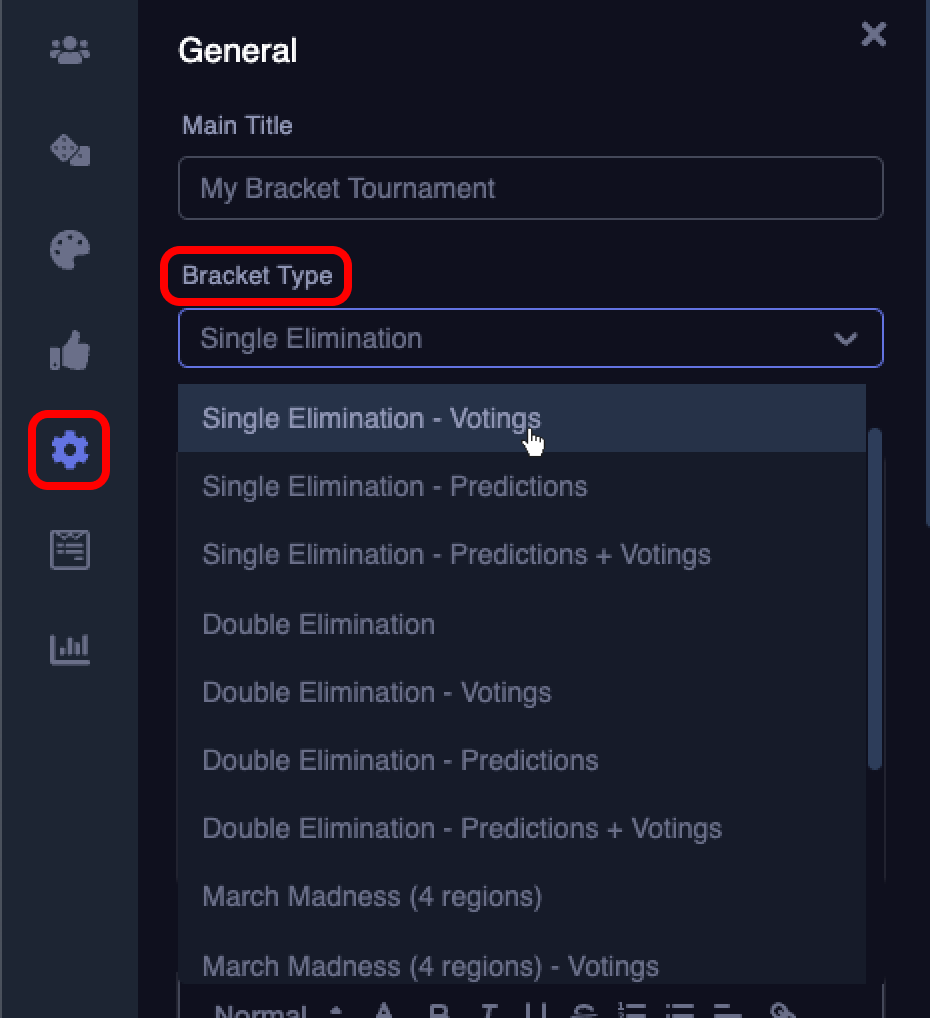Open the text color picker
This screenshot has height=1018, width=930.
tap(384, 1010)
